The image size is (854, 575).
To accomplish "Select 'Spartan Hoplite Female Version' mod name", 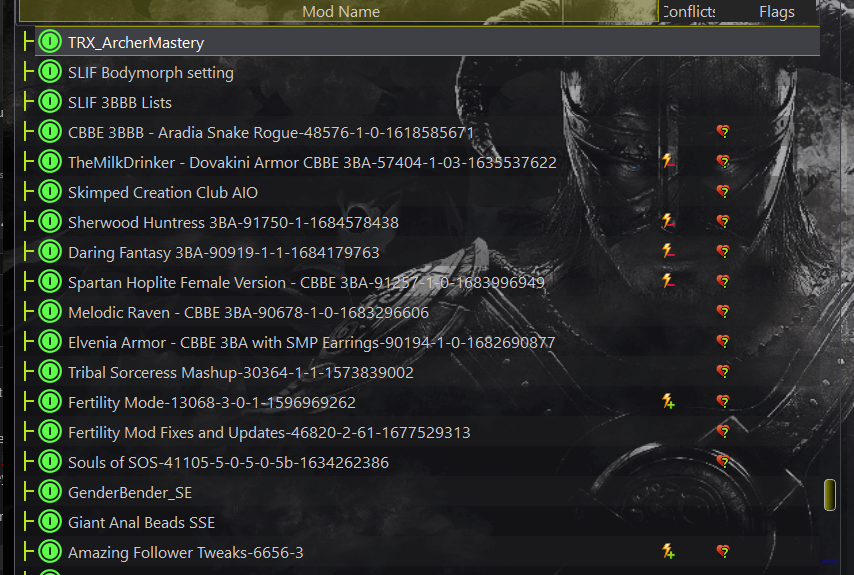I will pos(306,282).
